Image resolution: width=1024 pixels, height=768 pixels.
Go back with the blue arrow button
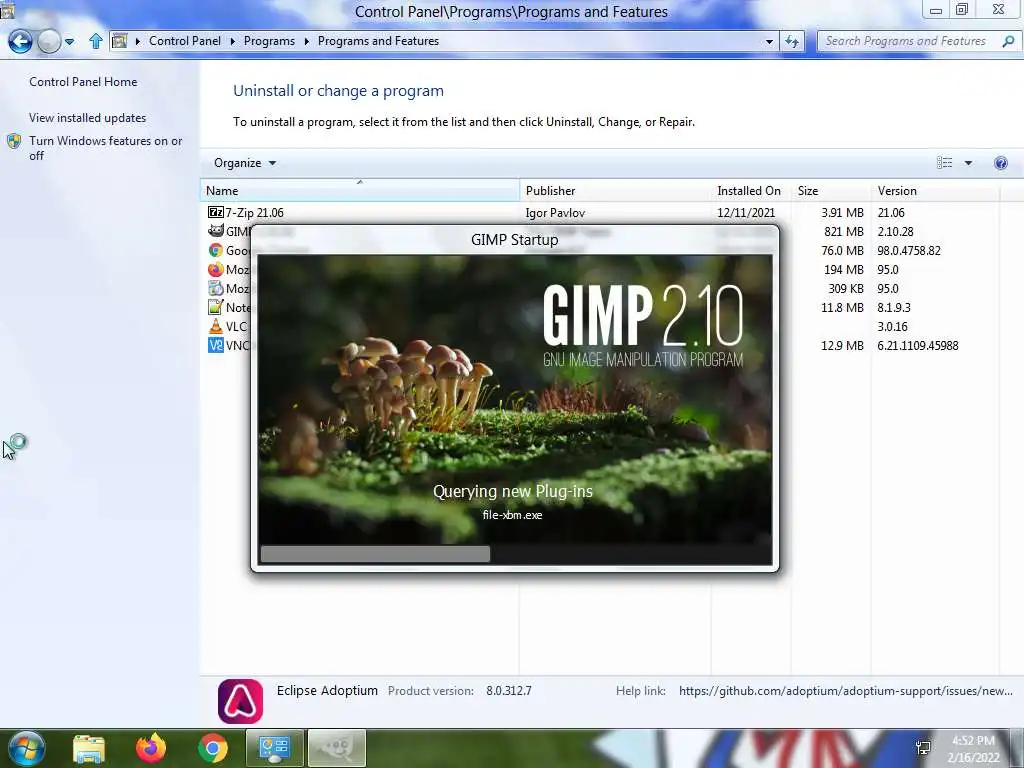[20, 41]
